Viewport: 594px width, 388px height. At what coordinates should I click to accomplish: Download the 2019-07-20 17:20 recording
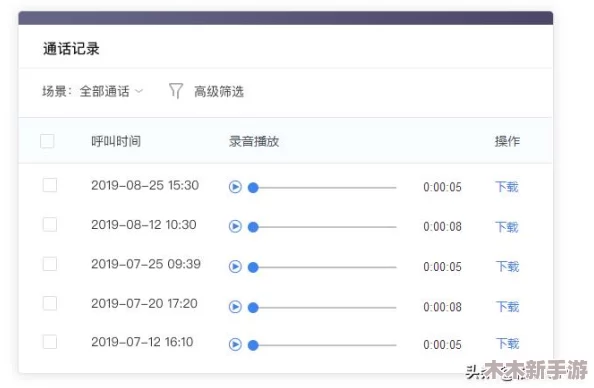pyautogui.click(x=508, y=306)
